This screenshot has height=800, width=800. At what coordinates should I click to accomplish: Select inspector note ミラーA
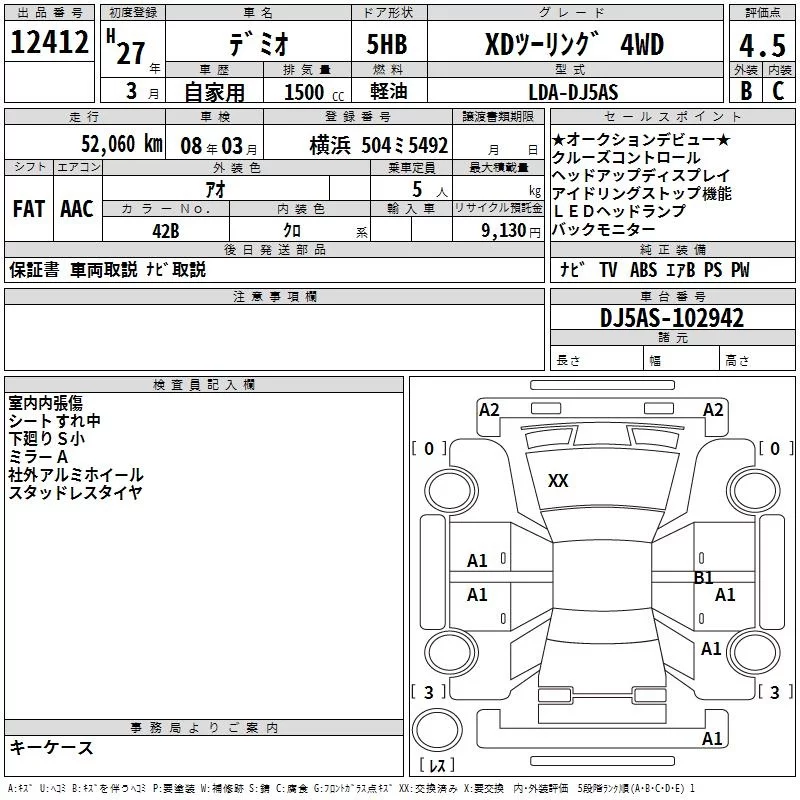pyautogui.click(x=38, y=457)
